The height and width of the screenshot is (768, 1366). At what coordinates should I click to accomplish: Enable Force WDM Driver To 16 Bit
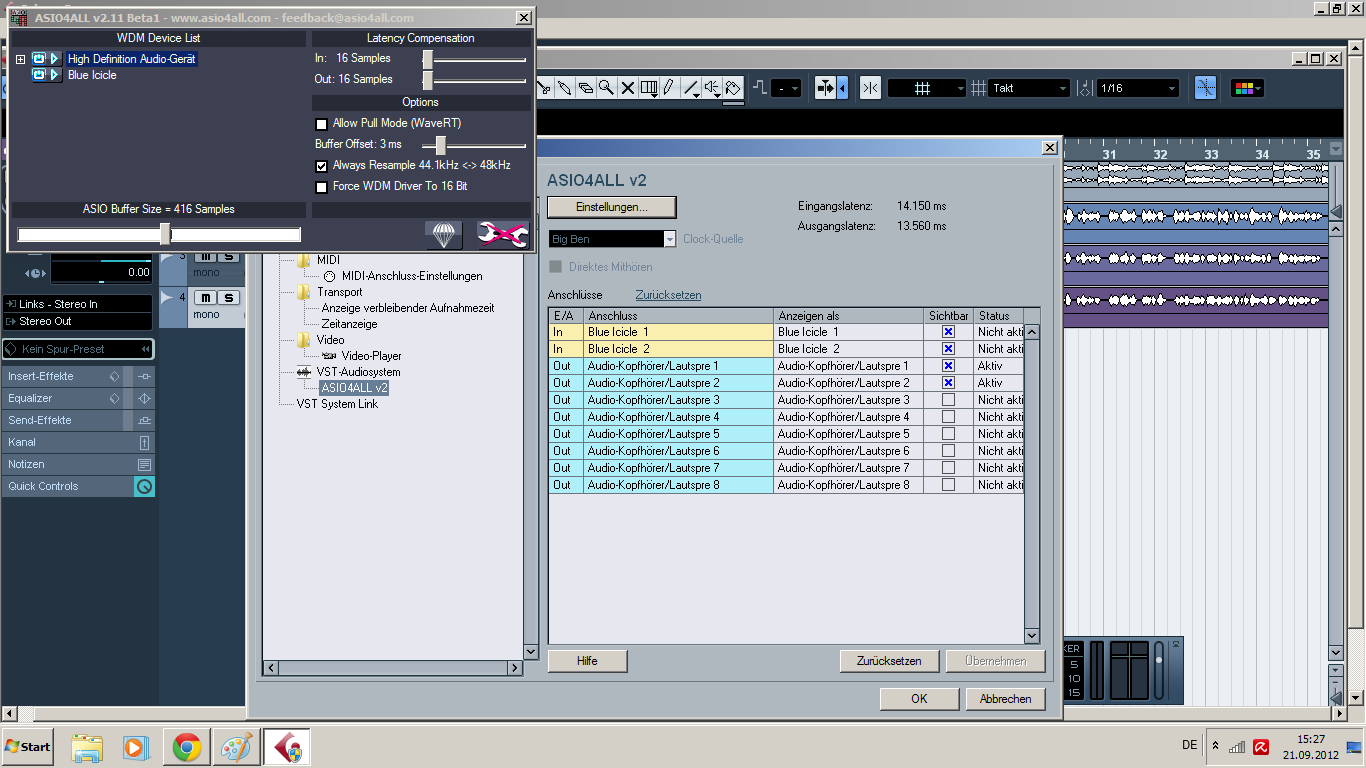321,187
